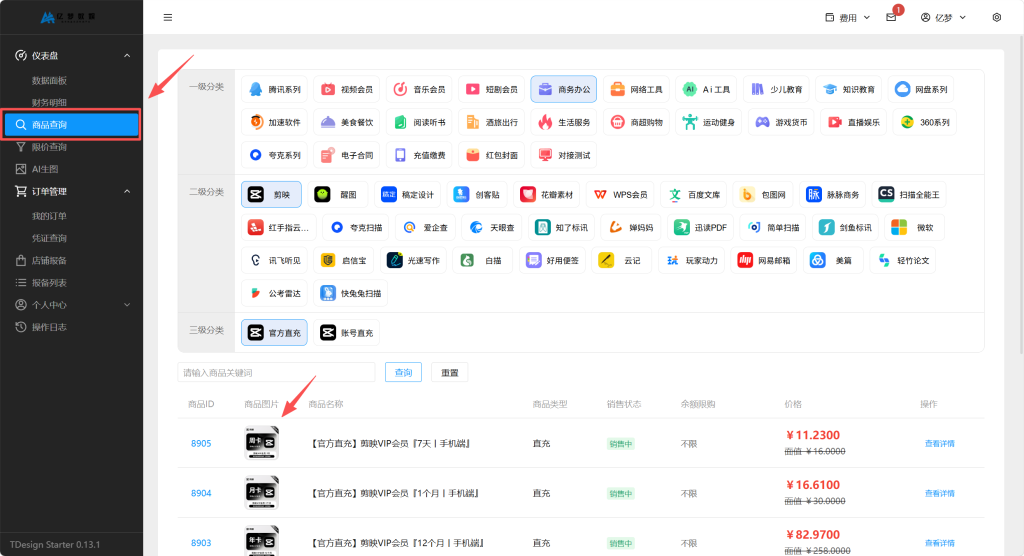Select the 商务办公 category

(564, 90)
